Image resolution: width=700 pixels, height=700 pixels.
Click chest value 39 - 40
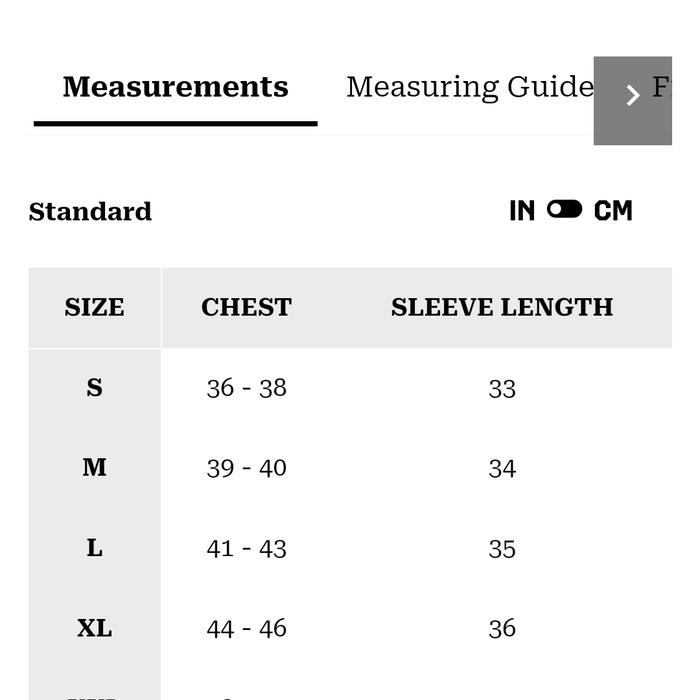point(246,468)
